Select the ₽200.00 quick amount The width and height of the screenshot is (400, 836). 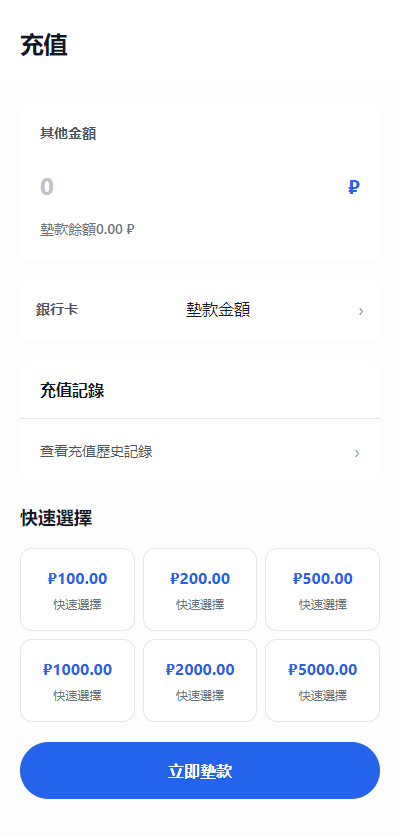point(200,589)
